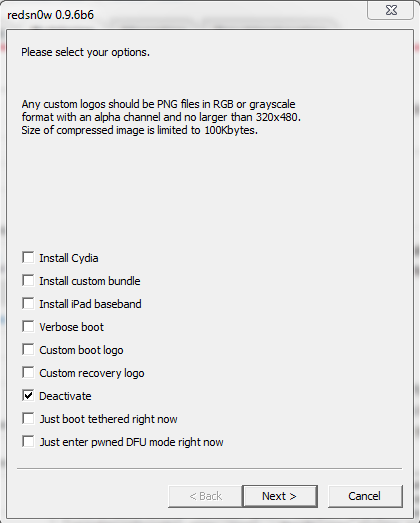
Task: Select the Custom boot logo checkbox
Action: pos(28,350)
